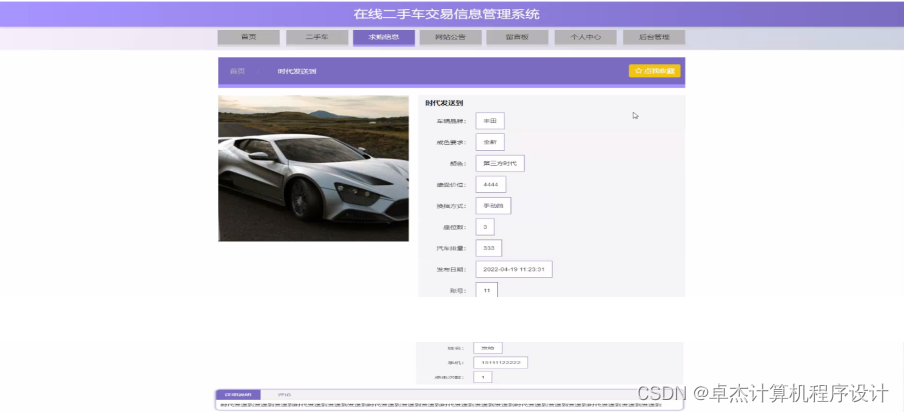Click the 颜色 value box 第三方时代
This screenshot has height=412, width=904.
click(x=500, y=163)
